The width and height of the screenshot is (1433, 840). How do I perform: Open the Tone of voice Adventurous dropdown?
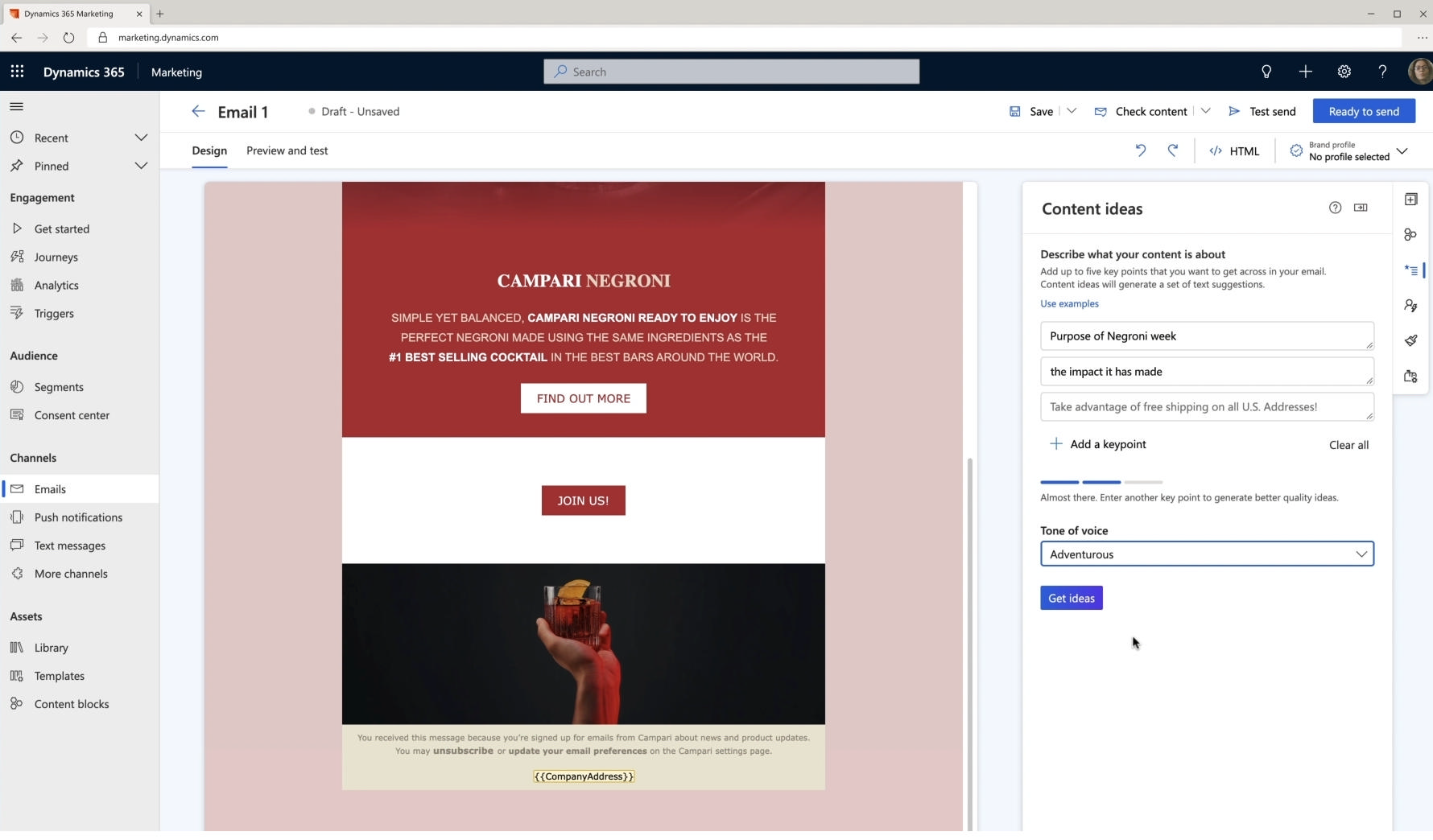coord(1207,554)
